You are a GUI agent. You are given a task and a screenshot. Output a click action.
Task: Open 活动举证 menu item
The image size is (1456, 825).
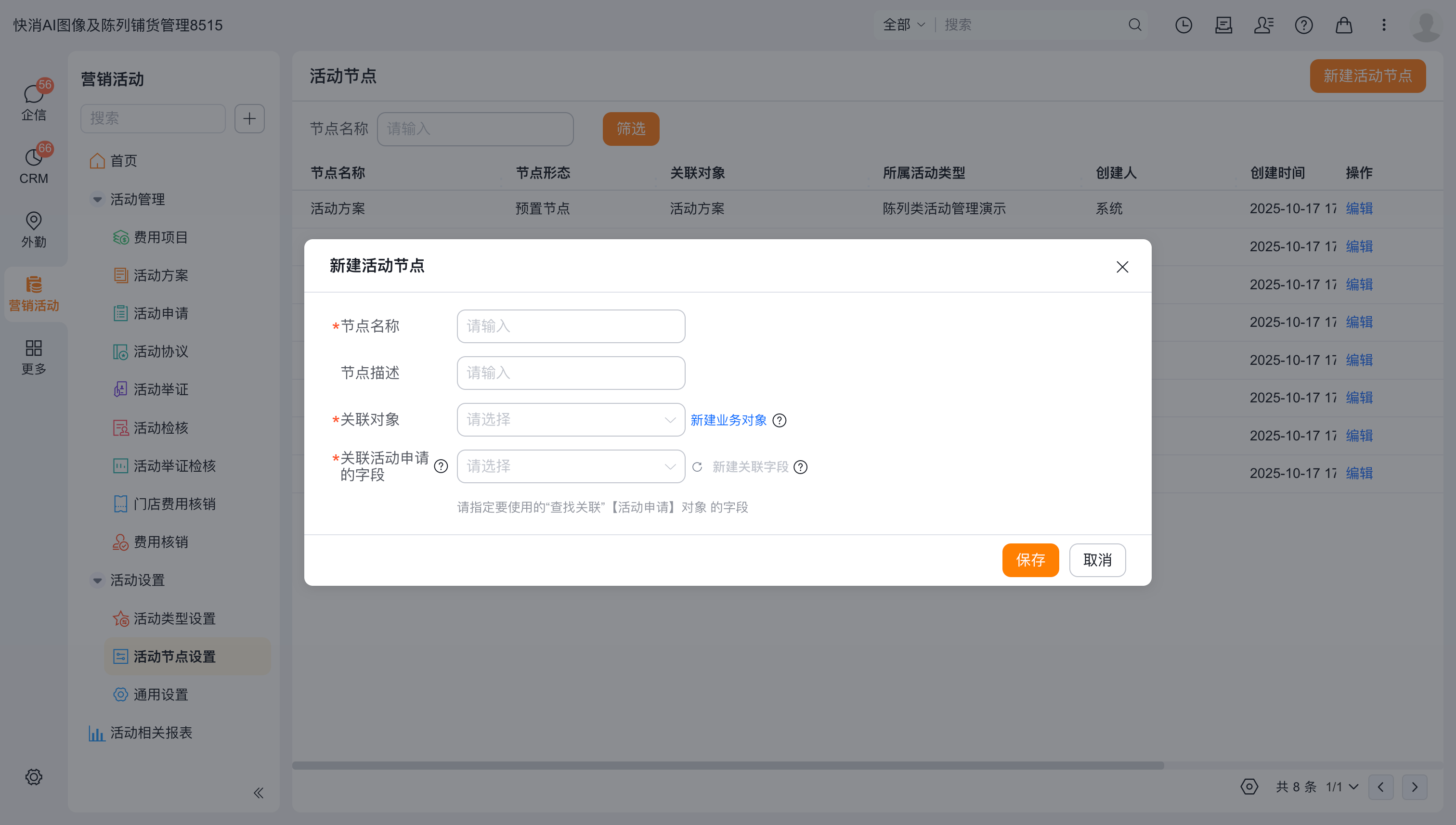point(150,389)
